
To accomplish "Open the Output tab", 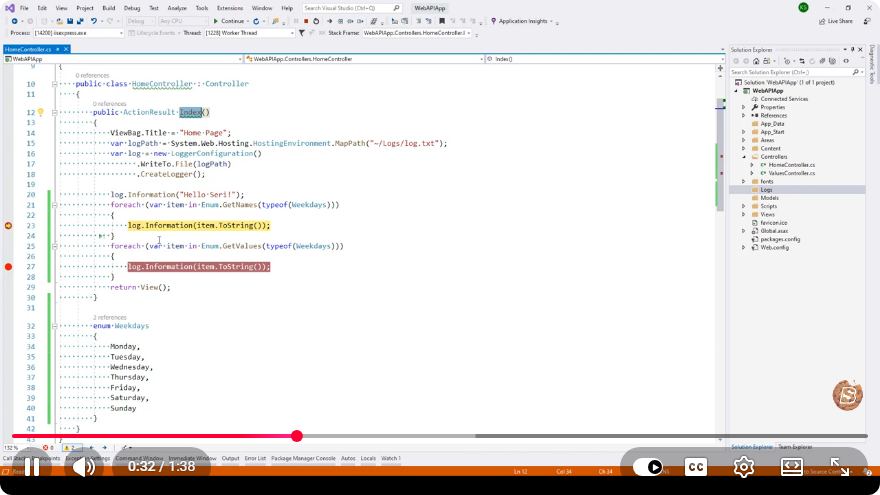I will [230, 458].
